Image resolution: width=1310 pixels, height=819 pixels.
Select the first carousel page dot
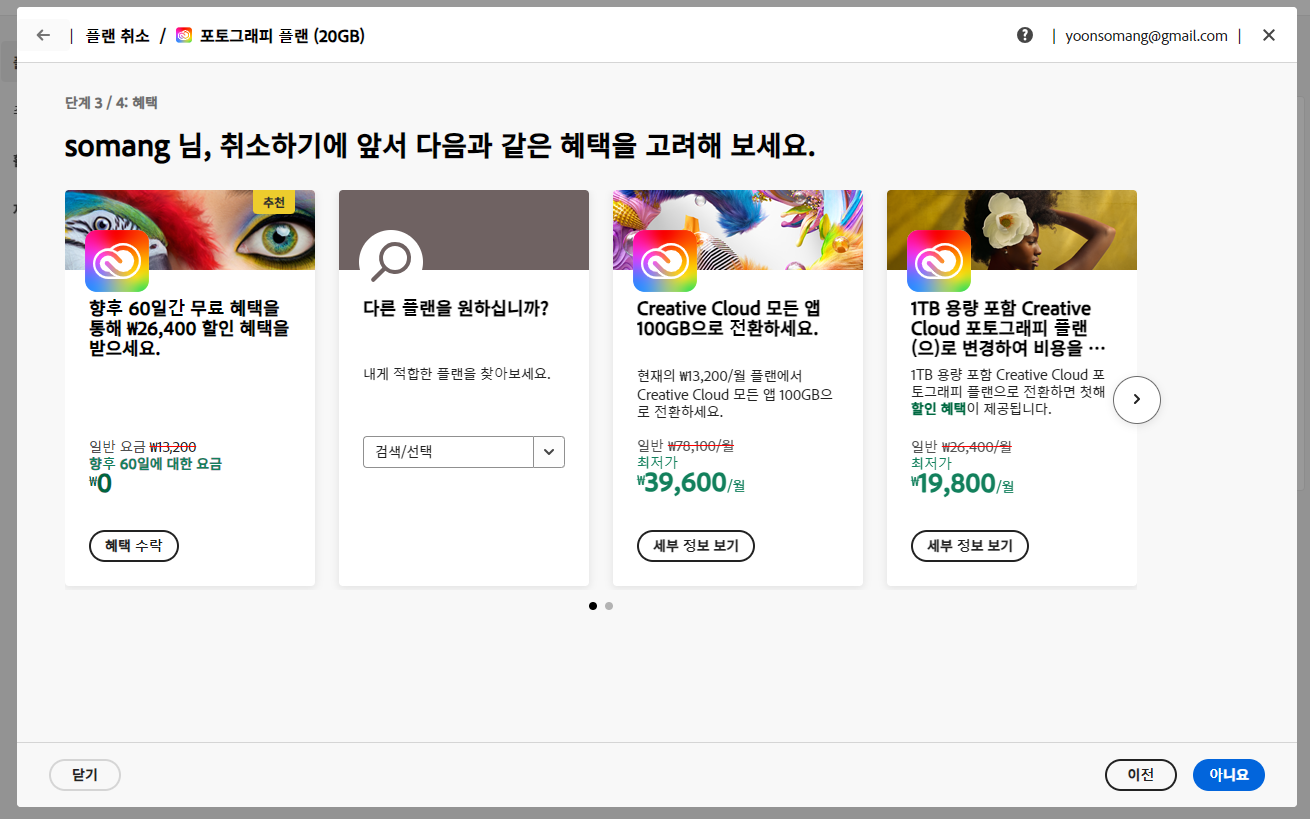593,605
